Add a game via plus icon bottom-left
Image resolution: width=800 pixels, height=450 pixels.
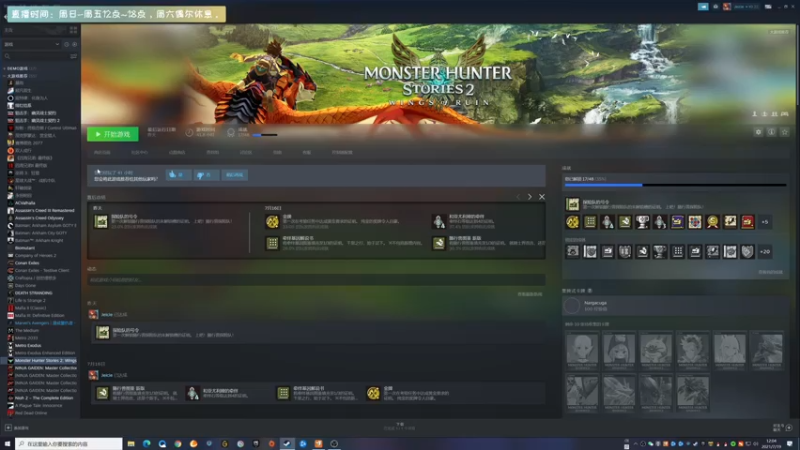point(8,428)
